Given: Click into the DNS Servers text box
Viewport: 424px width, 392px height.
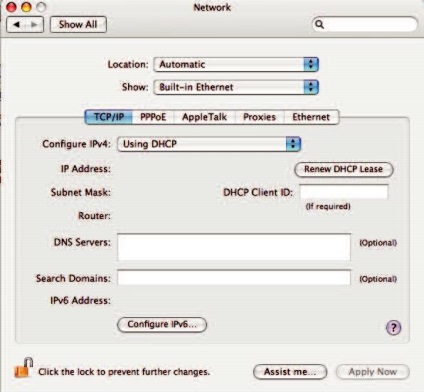Looking at the screenshot, I should point(234,247).
